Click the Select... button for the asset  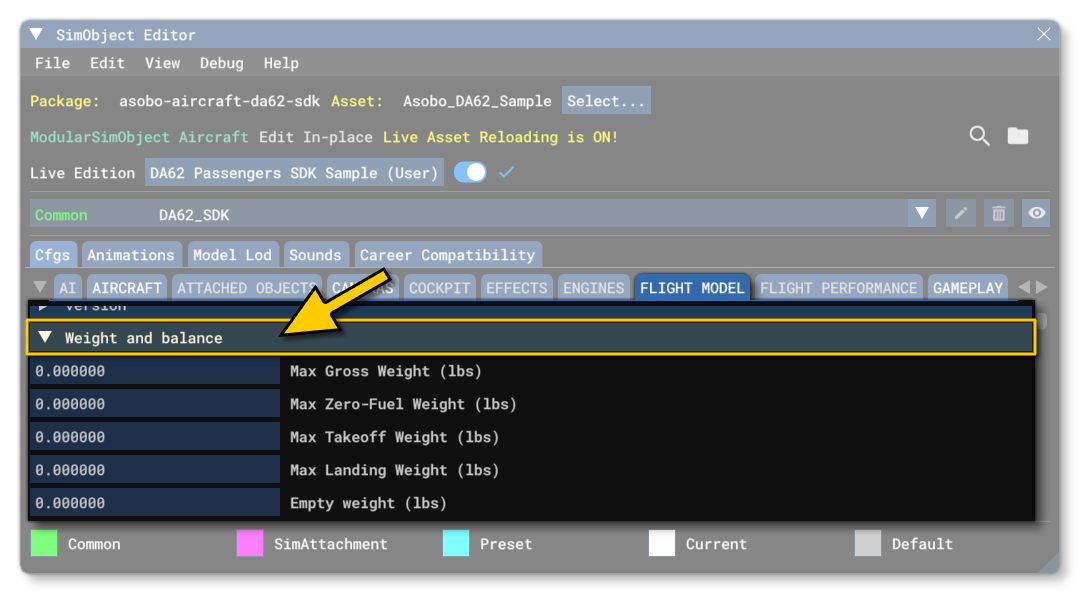[606, 100]
